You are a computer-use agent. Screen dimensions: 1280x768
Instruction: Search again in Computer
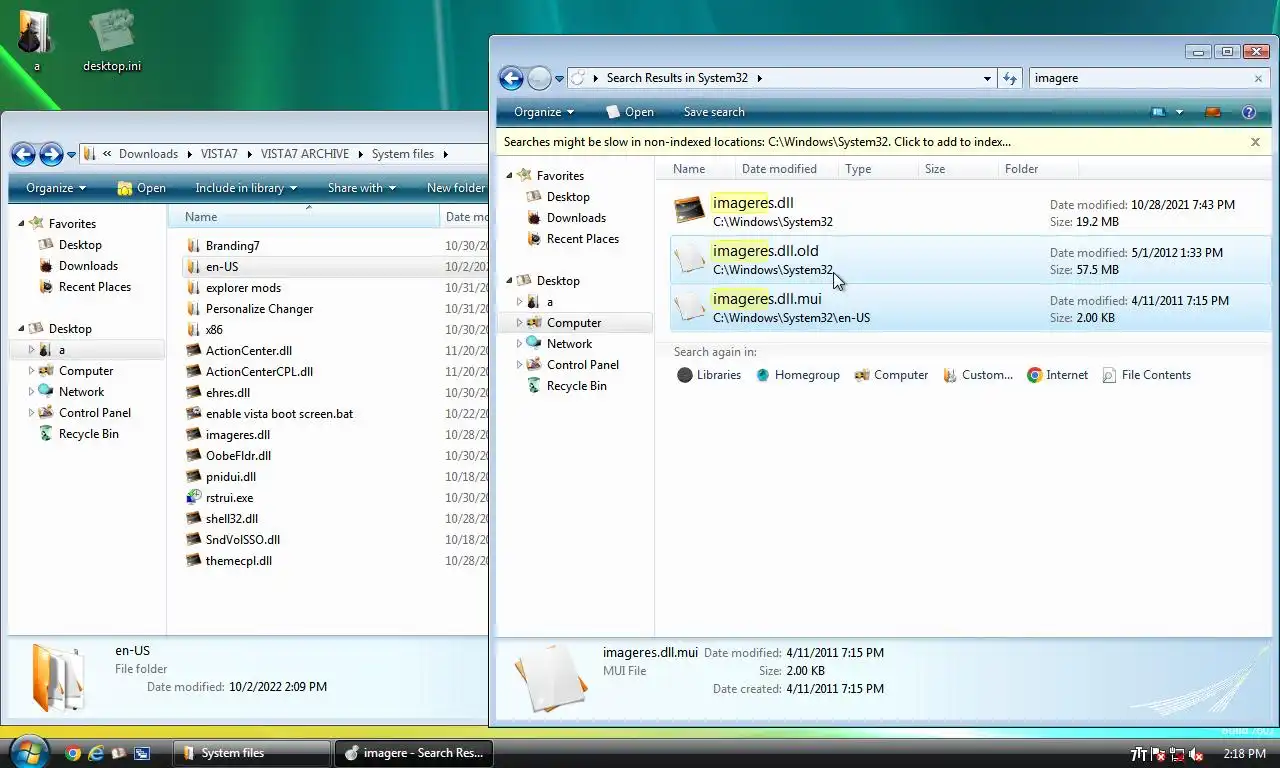[x=891, y=375]
